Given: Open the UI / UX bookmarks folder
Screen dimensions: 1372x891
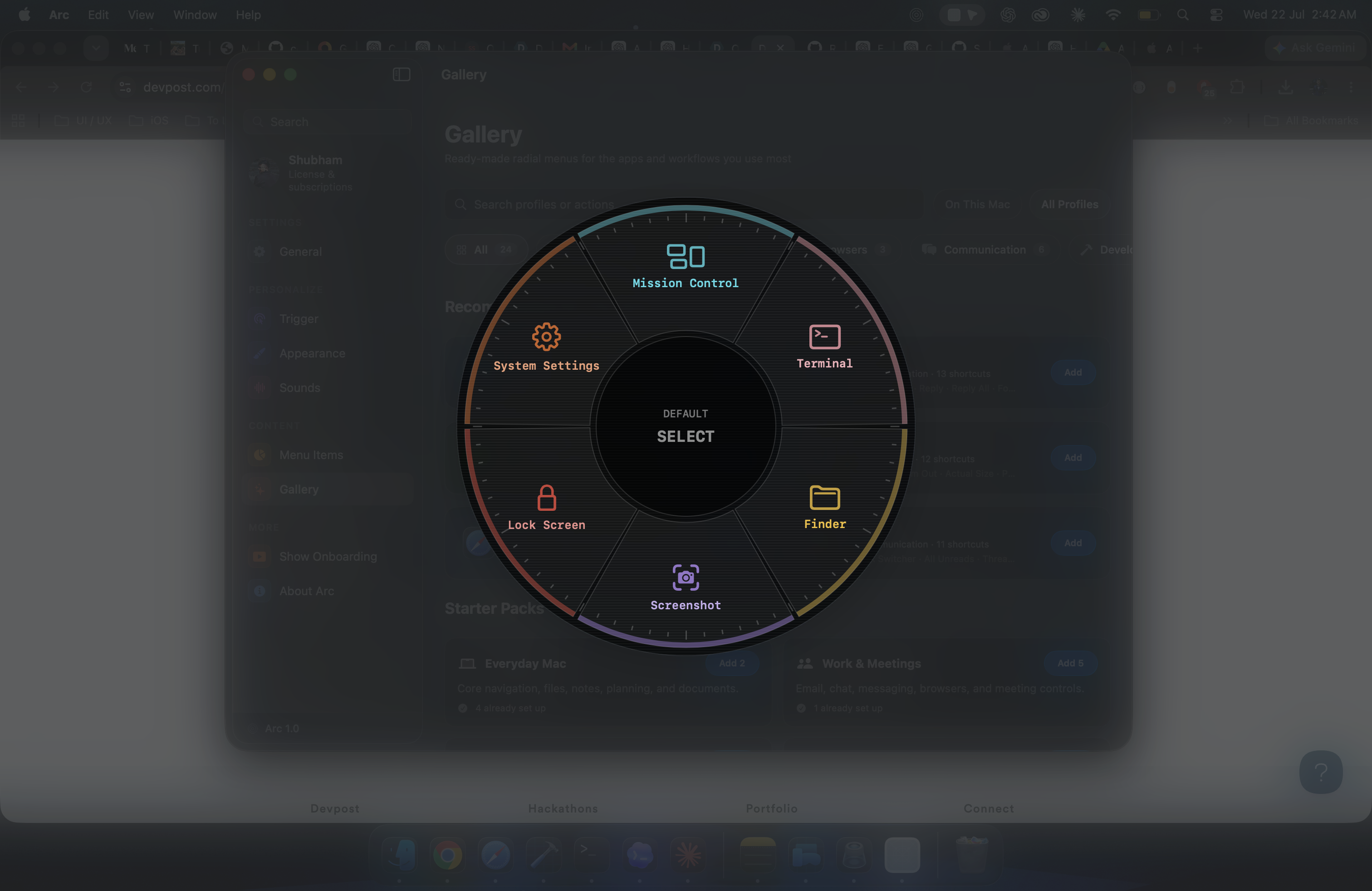Looking at the screenshot, I should 83,121.
